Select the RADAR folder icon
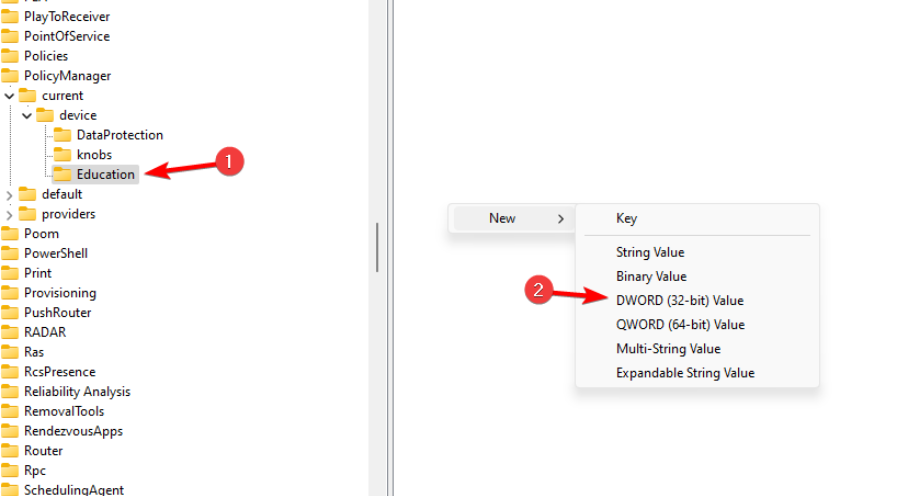The height and width of the screenshot is (496, 897). click(10, 332)
